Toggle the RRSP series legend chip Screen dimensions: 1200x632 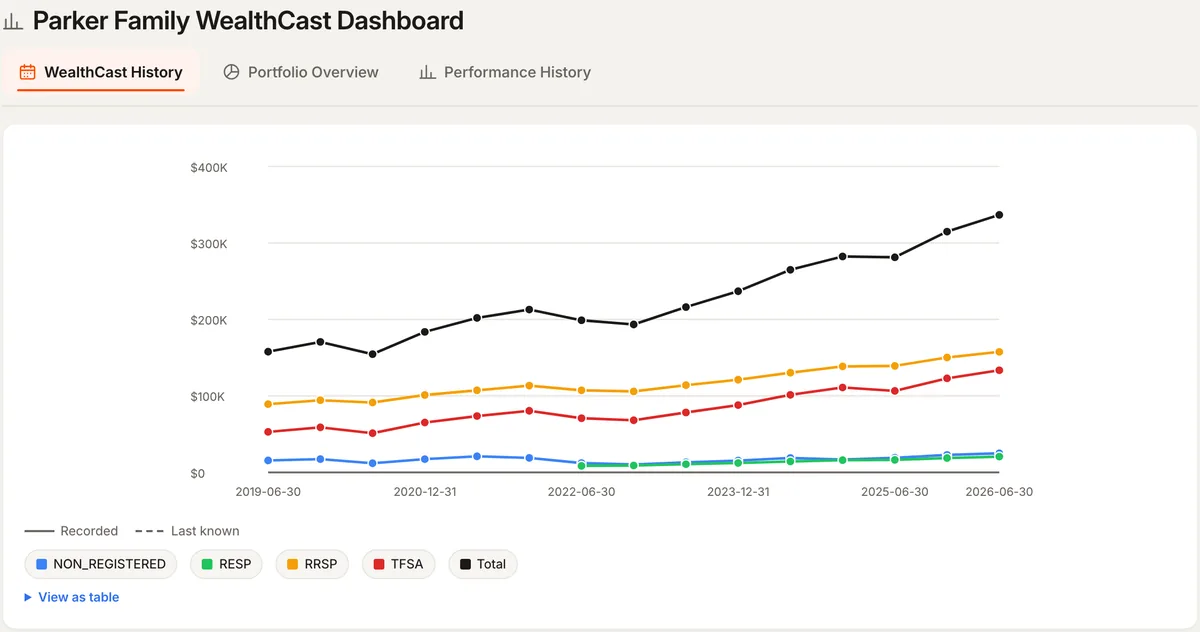pyautogui.click(x=312, y=564)
